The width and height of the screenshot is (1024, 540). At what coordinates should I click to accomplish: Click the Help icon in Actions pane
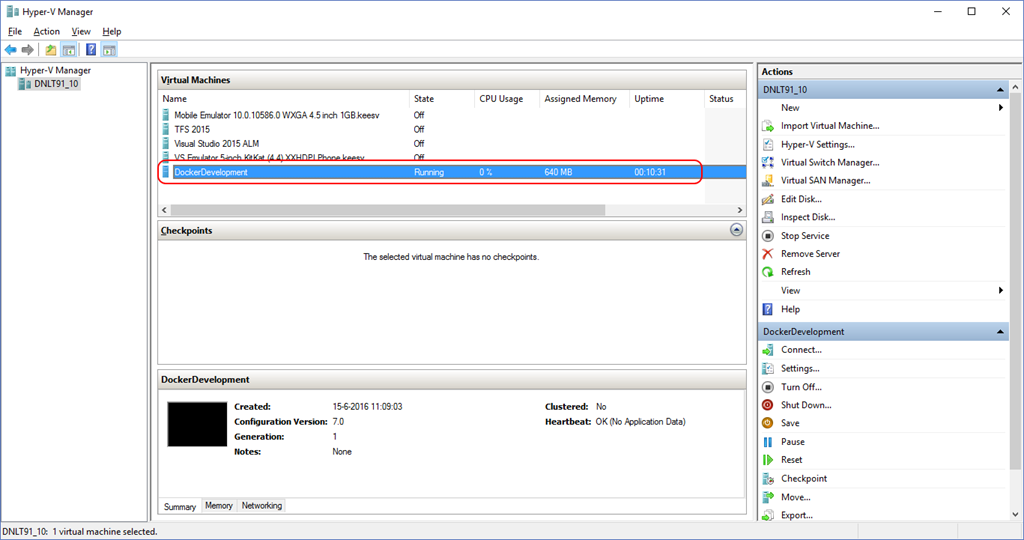coord(768,310)
